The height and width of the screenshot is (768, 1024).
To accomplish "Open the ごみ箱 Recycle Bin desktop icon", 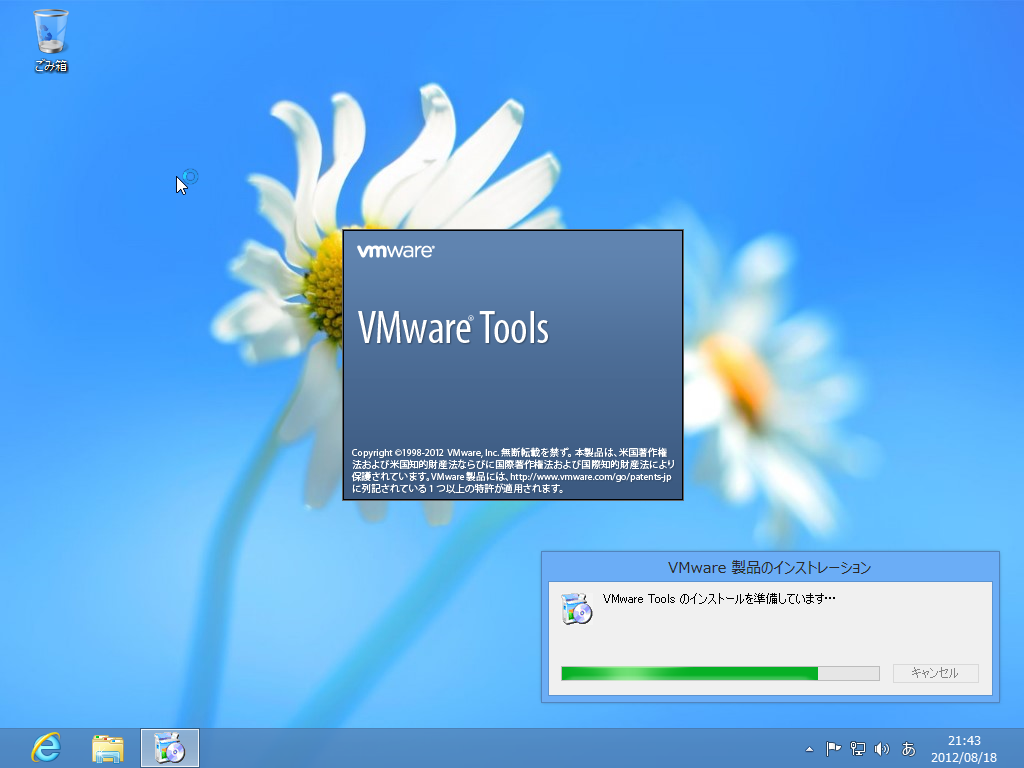I will pyautogui.click(x=51, y=40).
